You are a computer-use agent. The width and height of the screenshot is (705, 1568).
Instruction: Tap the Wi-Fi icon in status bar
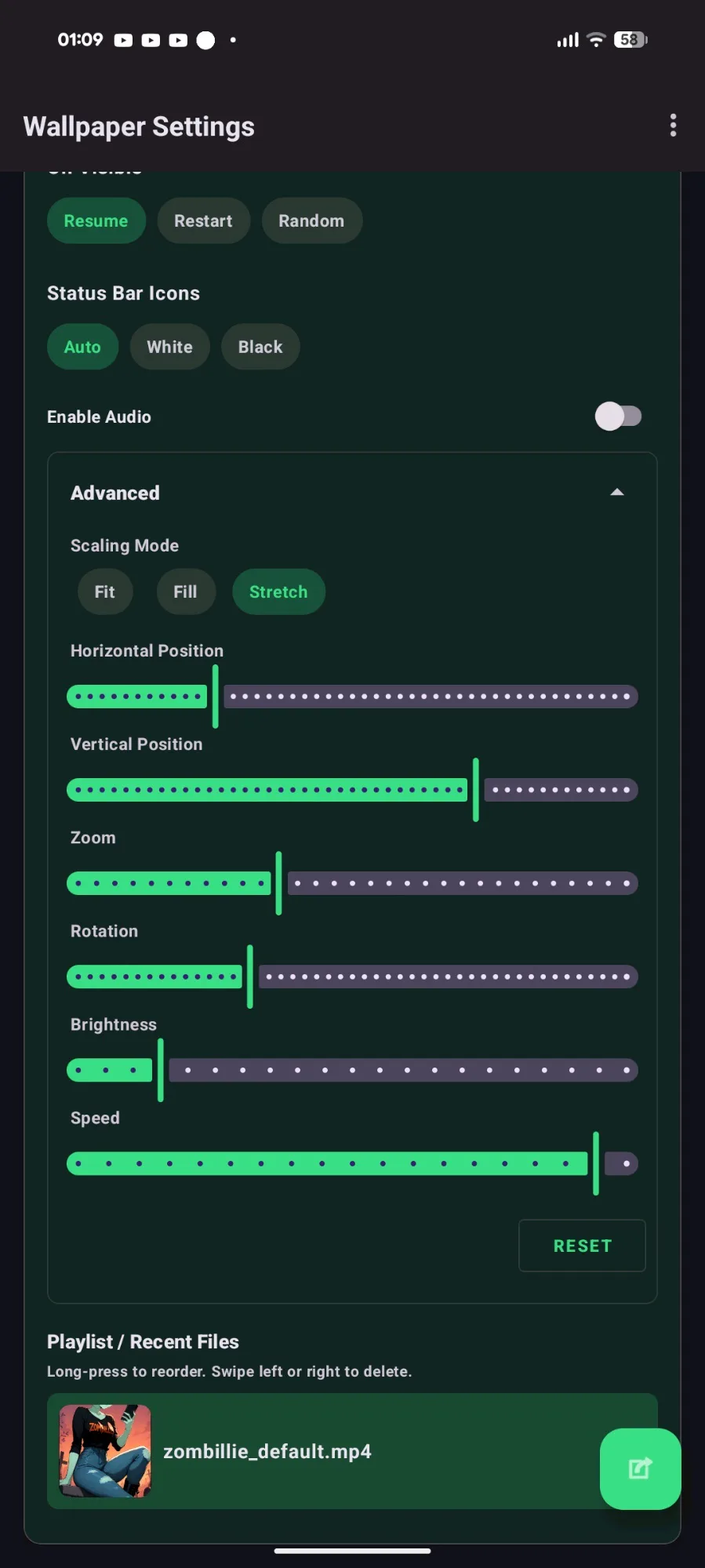coord(596,40)
